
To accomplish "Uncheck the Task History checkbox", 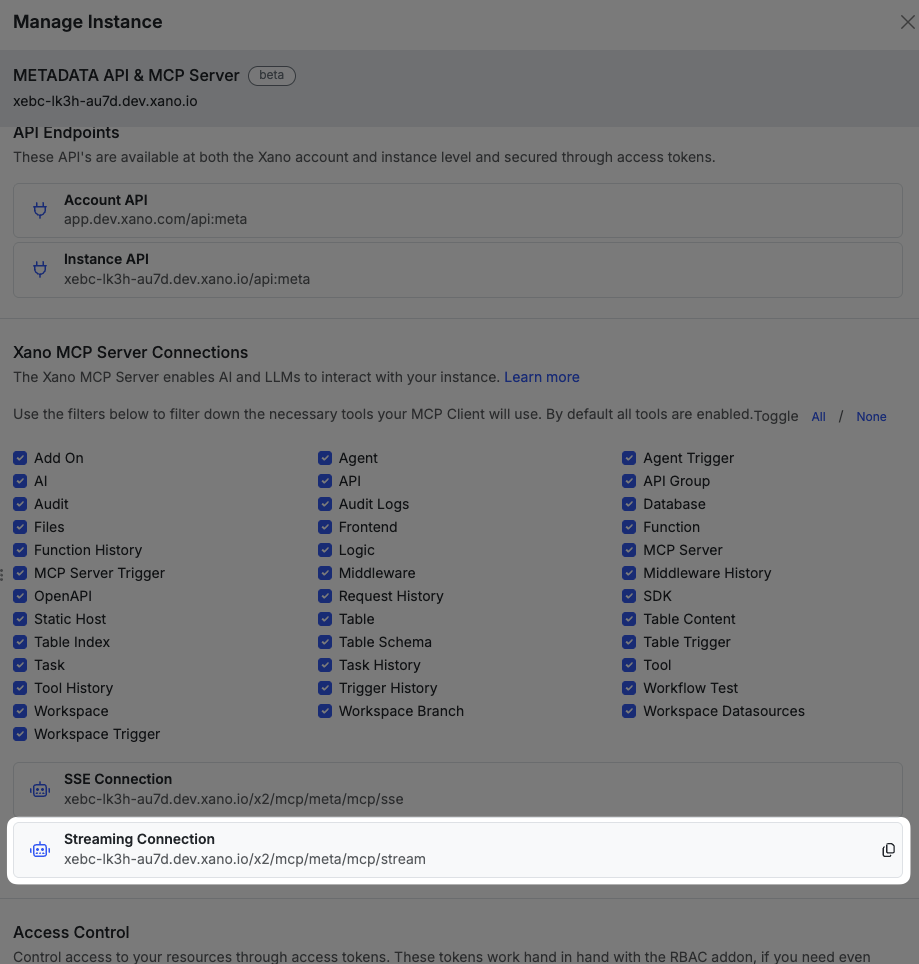I will [325, 665].
